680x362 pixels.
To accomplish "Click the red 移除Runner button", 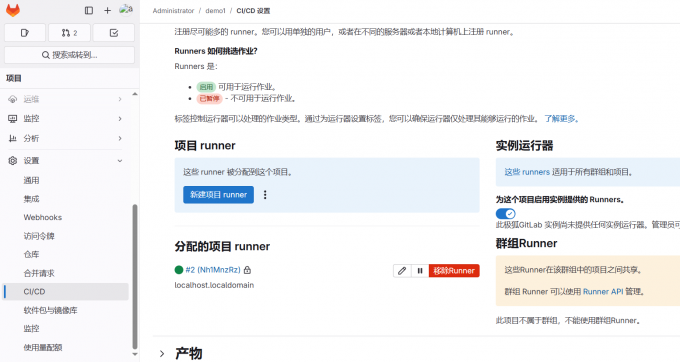I will [x=454, y=271].
